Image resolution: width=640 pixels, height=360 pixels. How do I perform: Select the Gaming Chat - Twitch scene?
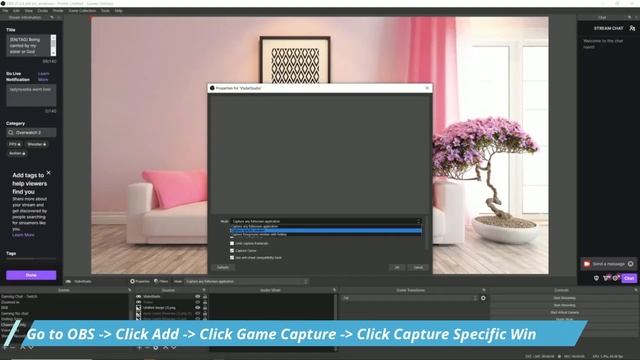tap(19, 296)
